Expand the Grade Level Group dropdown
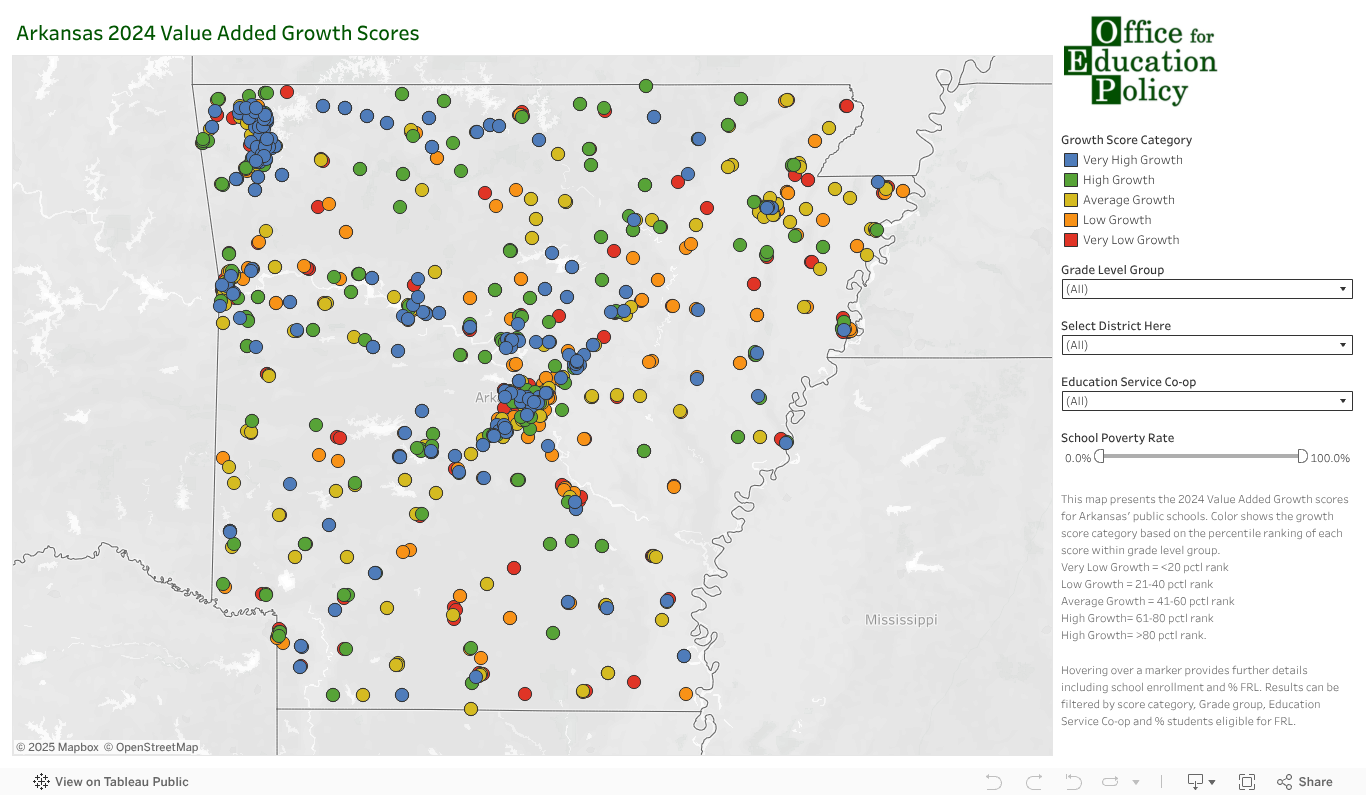 [x=1206, y=289]
